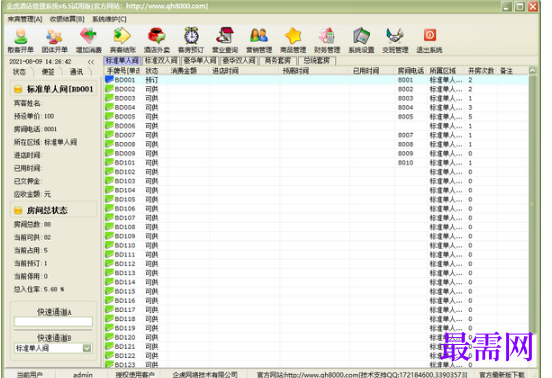
Task: Click the blue flag icon of room BD001
Action: [109, 80]
